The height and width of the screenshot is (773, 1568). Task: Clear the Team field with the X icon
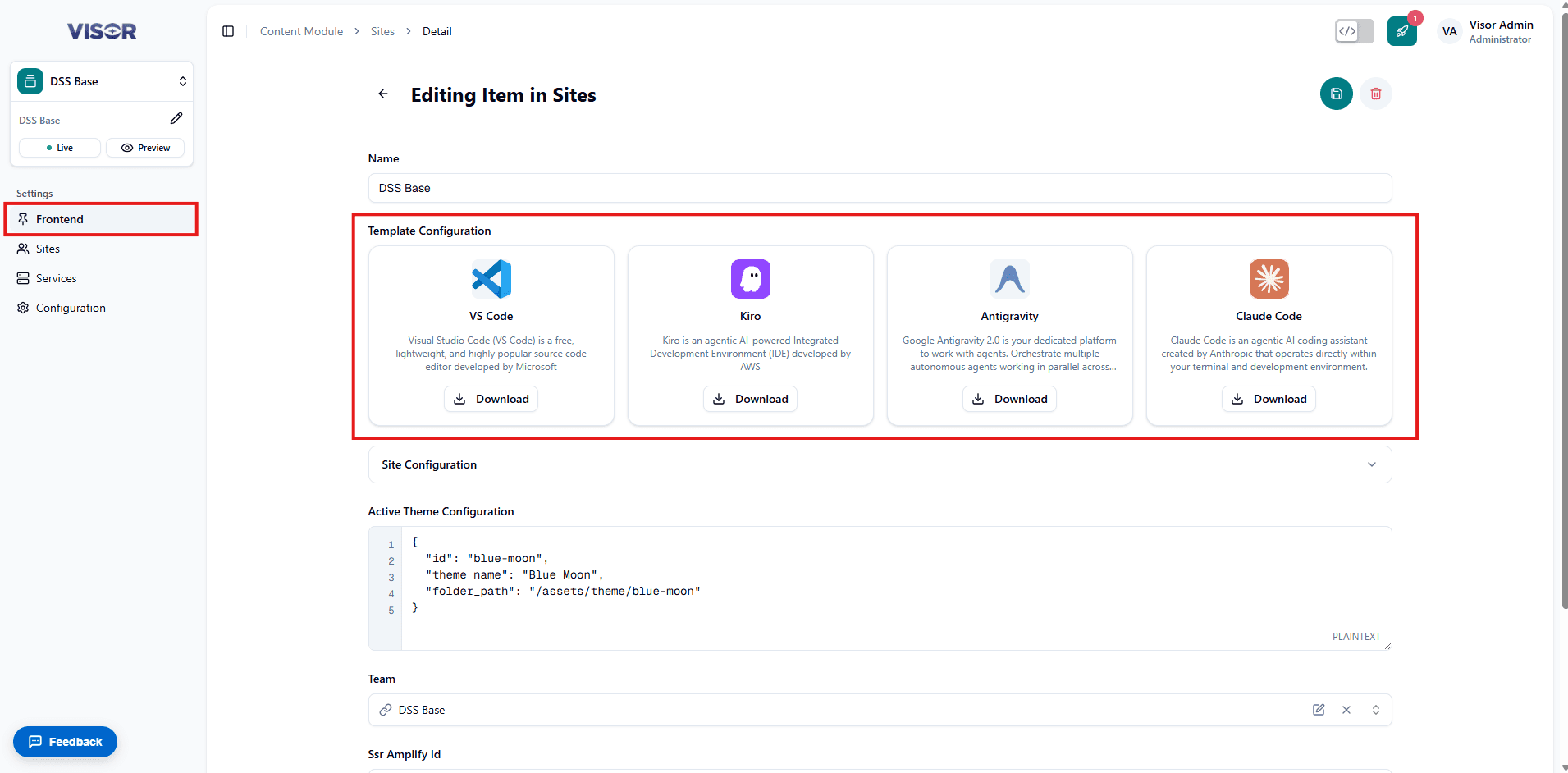1346,710
